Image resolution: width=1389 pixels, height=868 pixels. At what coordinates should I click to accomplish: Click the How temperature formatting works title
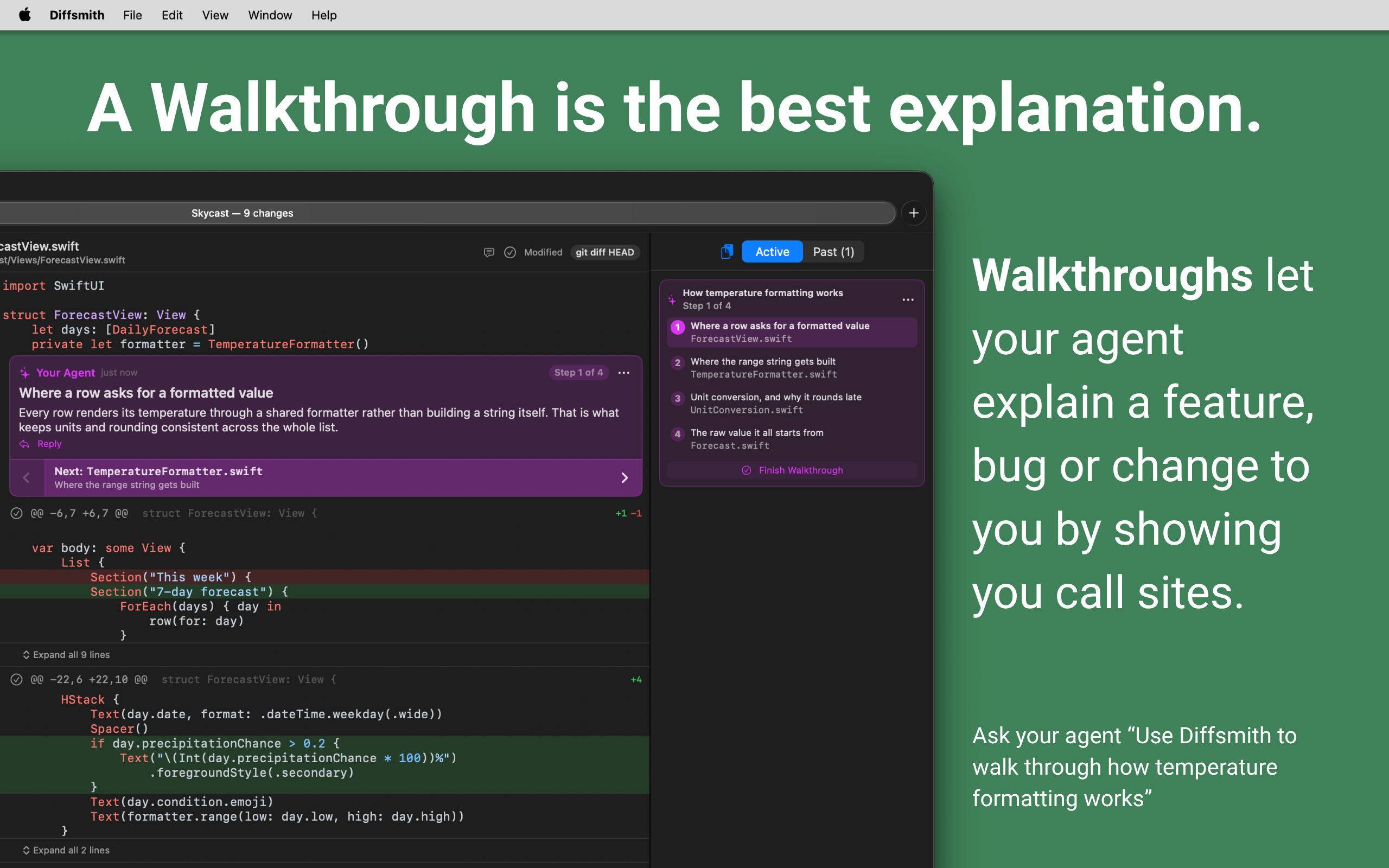point(763,293)
